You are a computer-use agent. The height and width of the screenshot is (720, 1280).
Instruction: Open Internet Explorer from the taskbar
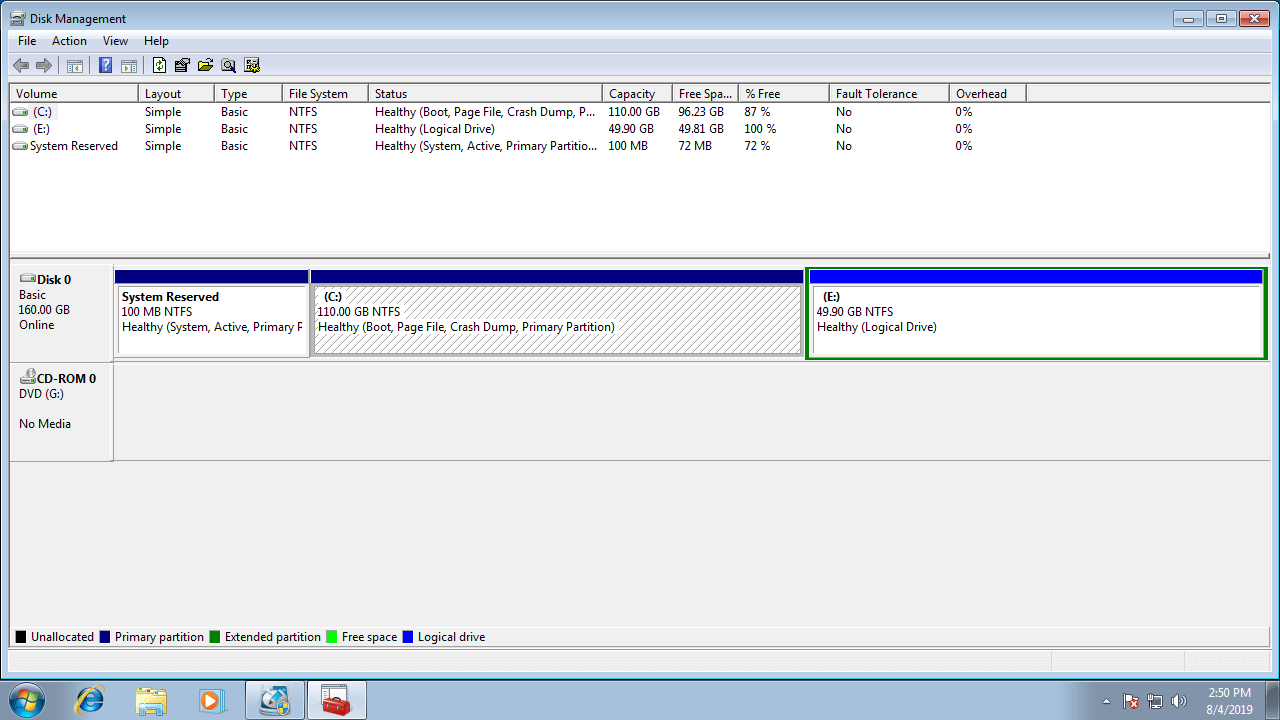point(90,700)
